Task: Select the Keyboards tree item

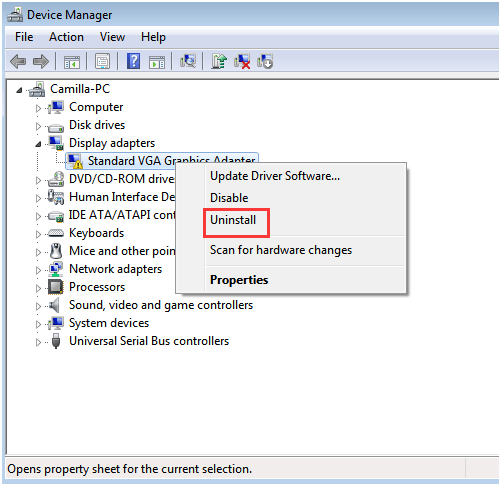Action: (x=96, y=233)
